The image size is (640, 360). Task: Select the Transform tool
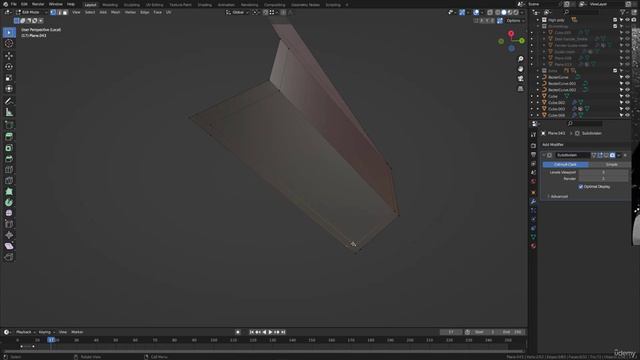click(x=9, y=89)
